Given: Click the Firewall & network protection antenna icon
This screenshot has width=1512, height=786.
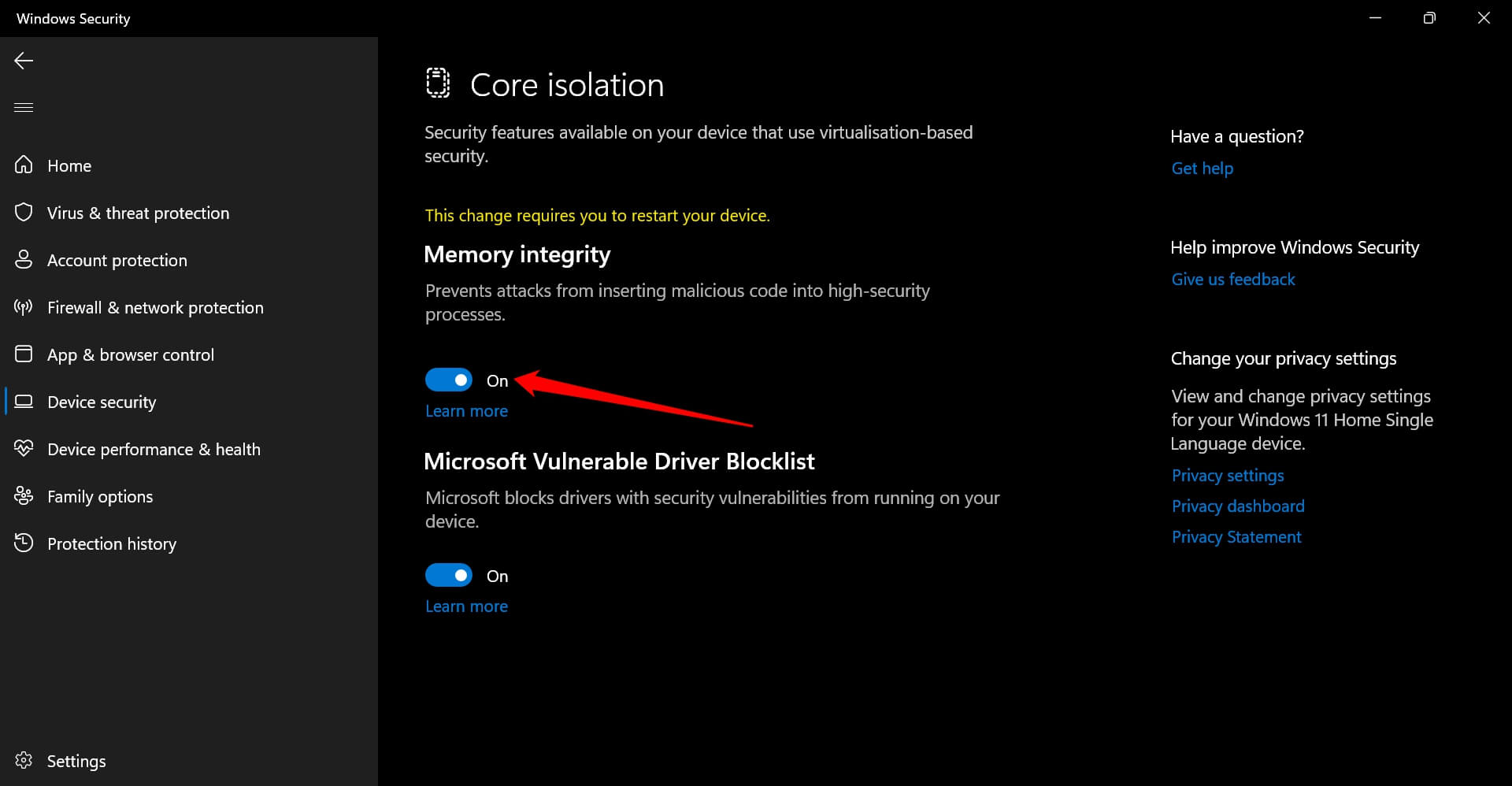Looking at the screenshot, I should click(24, 306).
